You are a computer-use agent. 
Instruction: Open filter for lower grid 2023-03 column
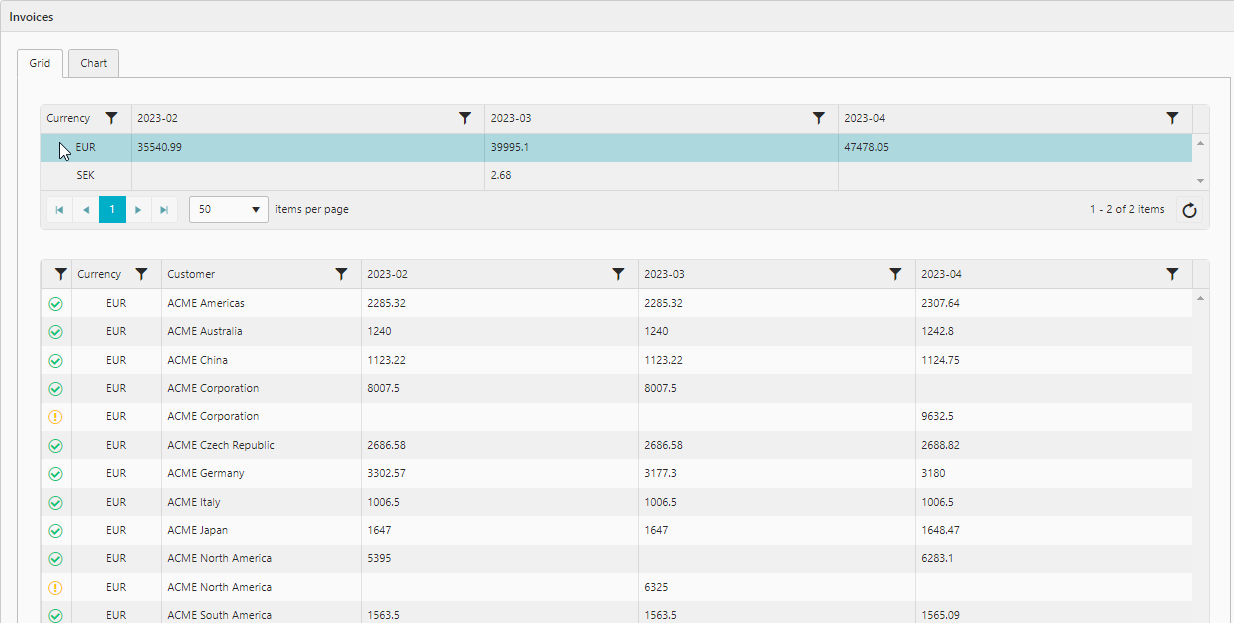click(895, 274)
